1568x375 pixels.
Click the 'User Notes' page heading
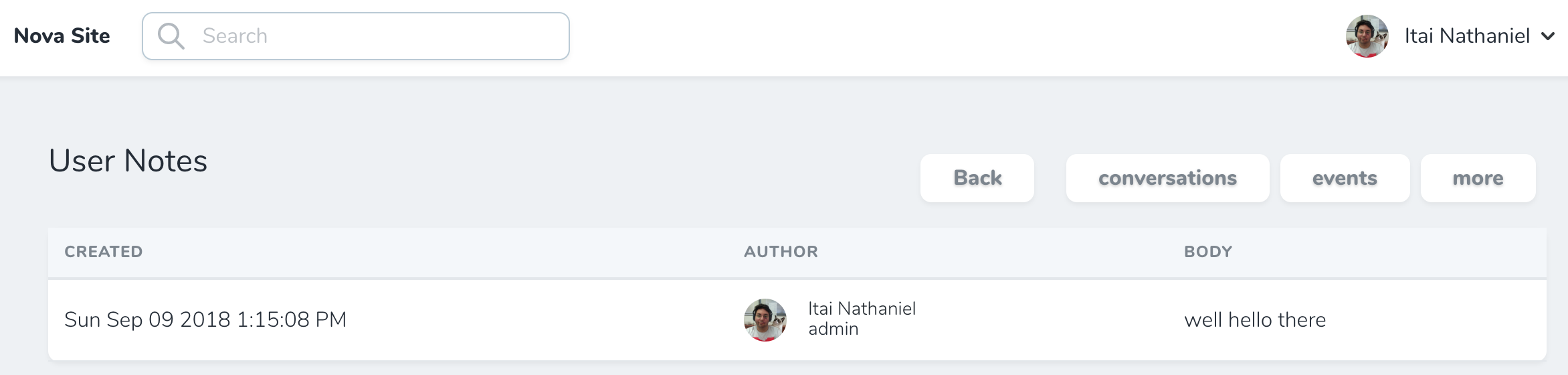[128, 161]
